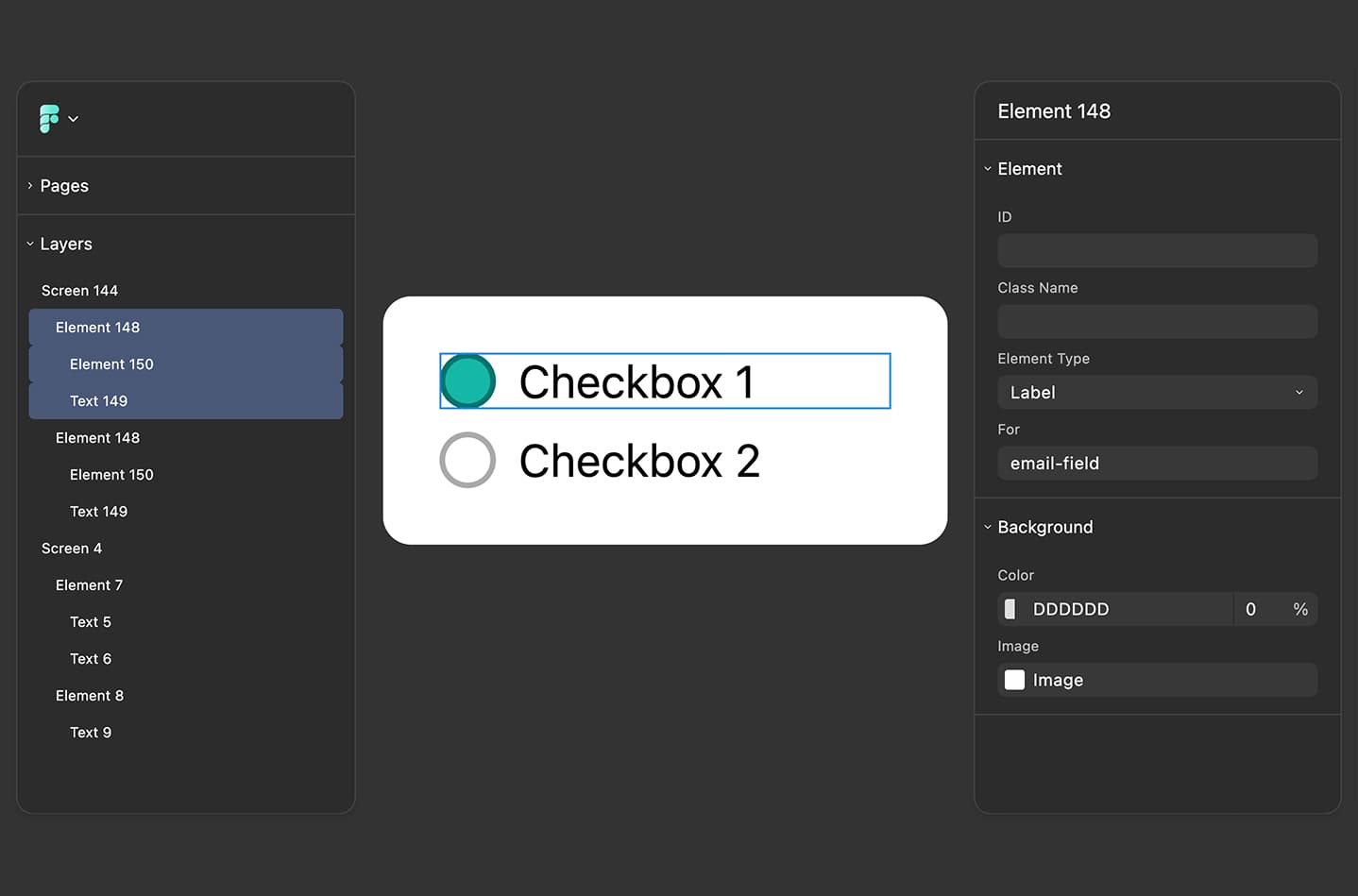
Task: Edit the For field containing email-field
Action: click(1157, 463)
